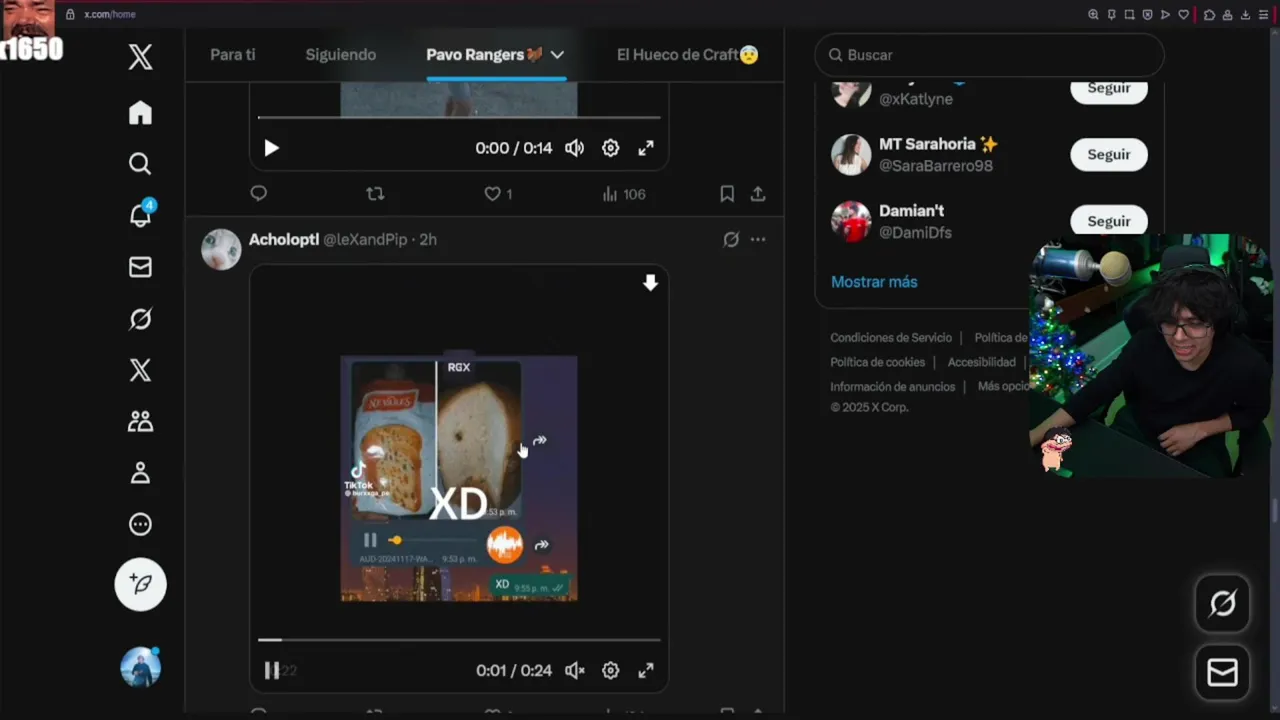
Task: Click browser ad blocker shield icon
Action: pos(1147,15)
